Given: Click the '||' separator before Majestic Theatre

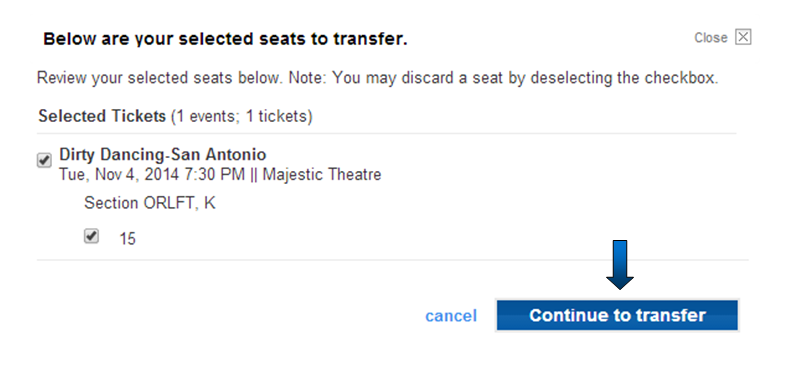Looking at the screenshot, I should [253, 175].
